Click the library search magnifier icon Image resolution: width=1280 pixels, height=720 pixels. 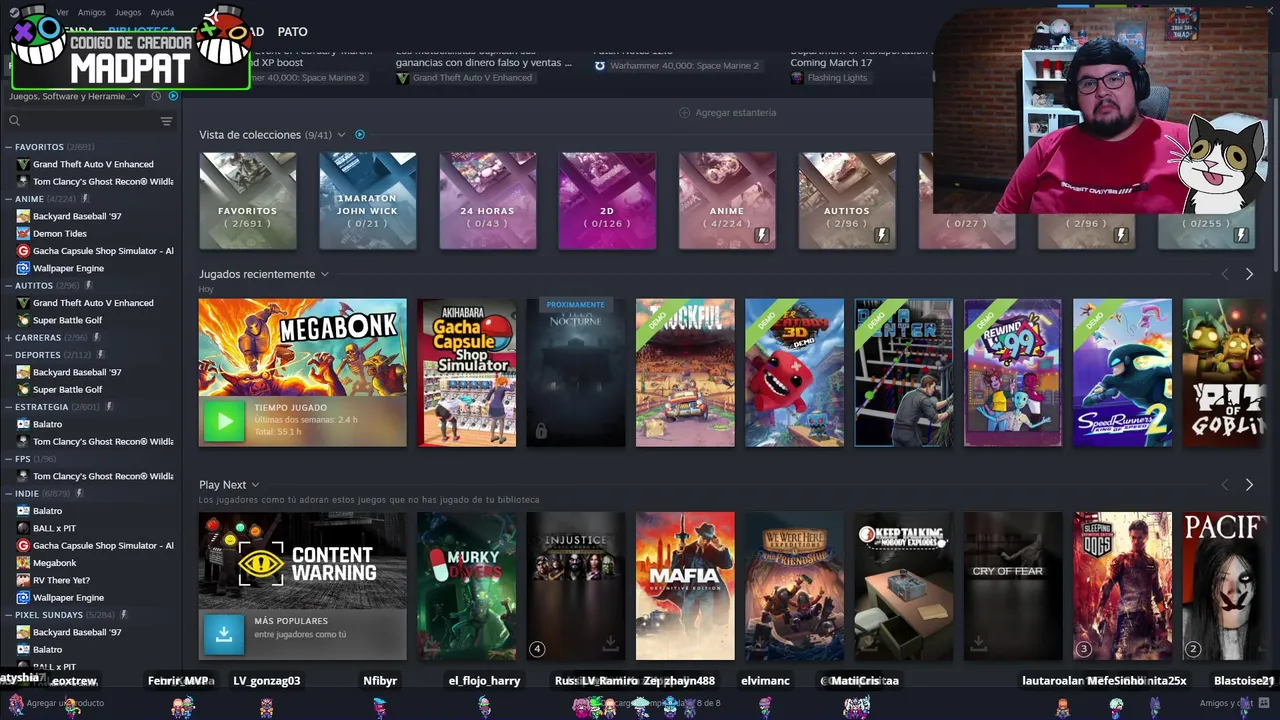point(14,121)
